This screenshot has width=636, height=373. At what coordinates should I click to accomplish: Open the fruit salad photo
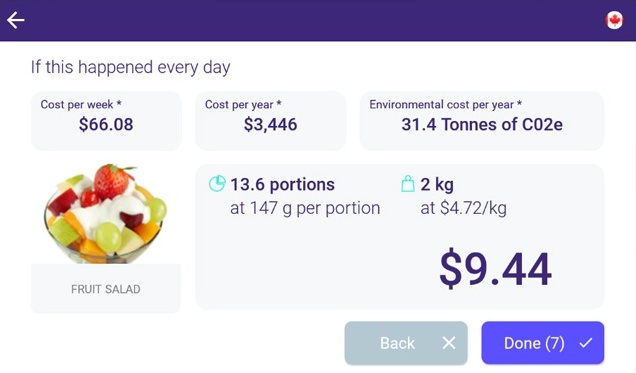pyautogui.click(x=106, y=214)
